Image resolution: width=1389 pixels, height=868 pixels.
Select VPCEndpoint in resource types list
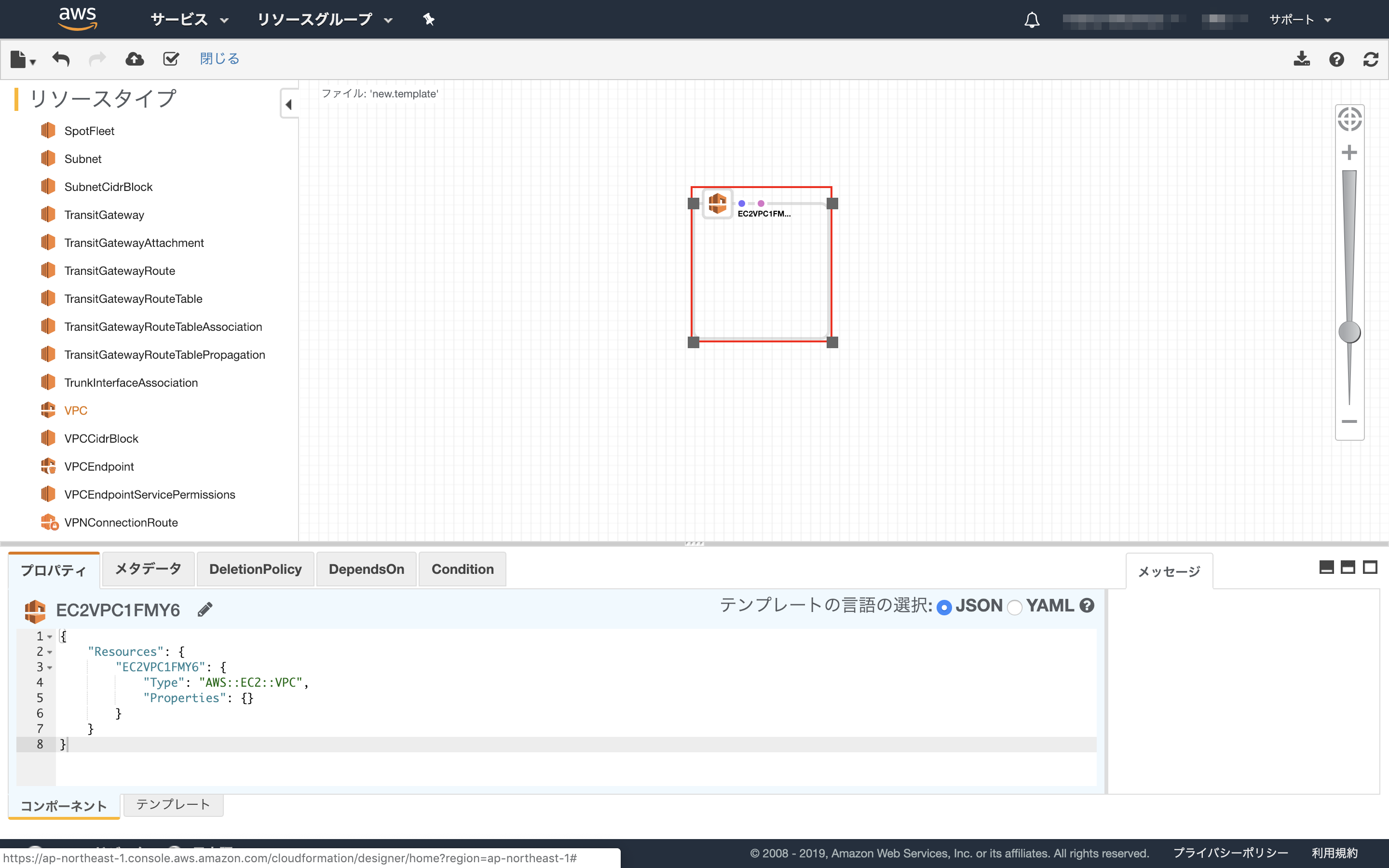[x=99, y=466]
